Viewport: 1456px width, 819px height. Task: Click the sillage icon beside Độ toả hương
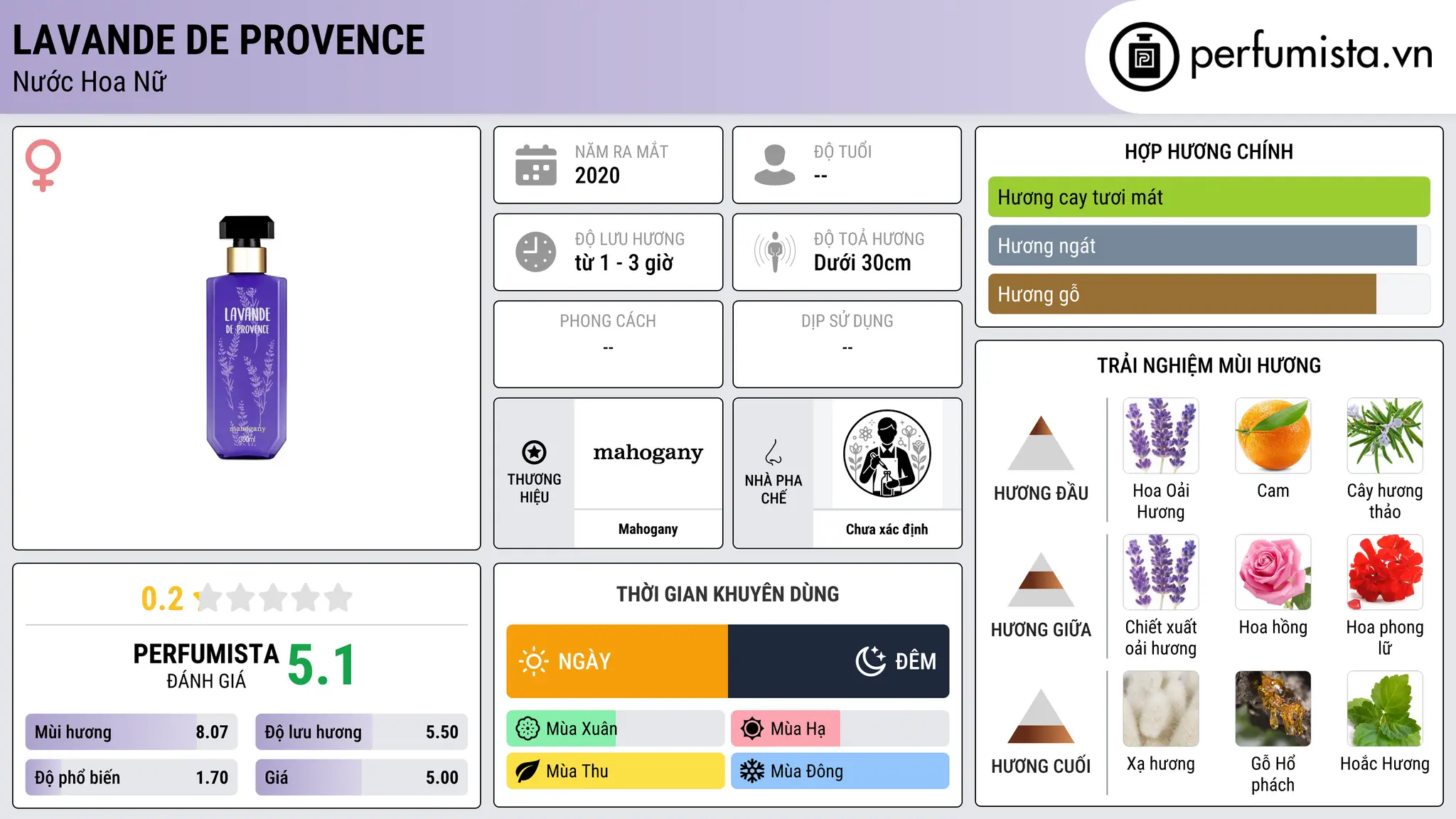tap(775, 252)
